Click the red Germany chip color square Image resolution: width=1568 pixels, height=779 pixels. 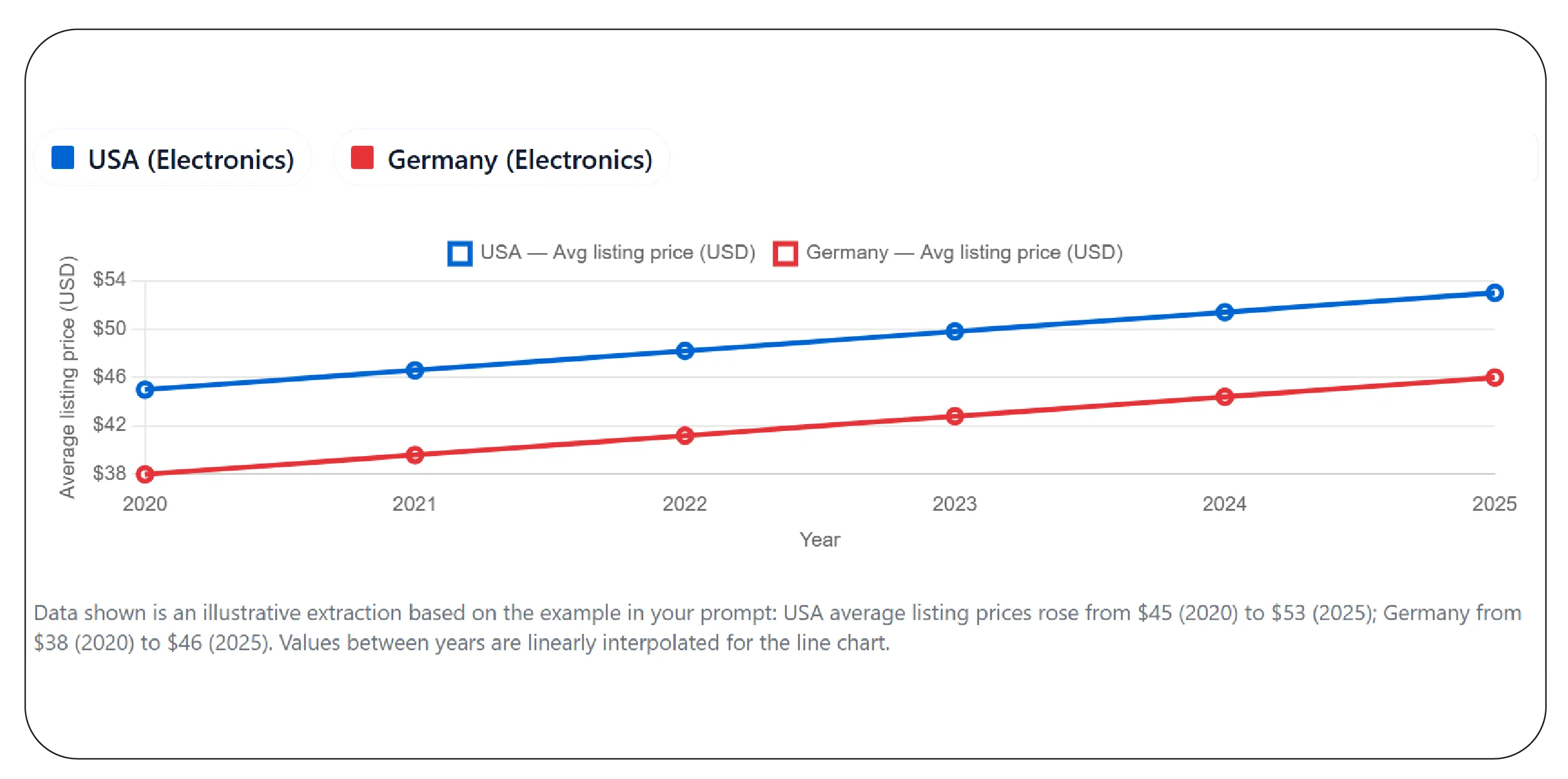pyautogui.click(x=362, y=158)
